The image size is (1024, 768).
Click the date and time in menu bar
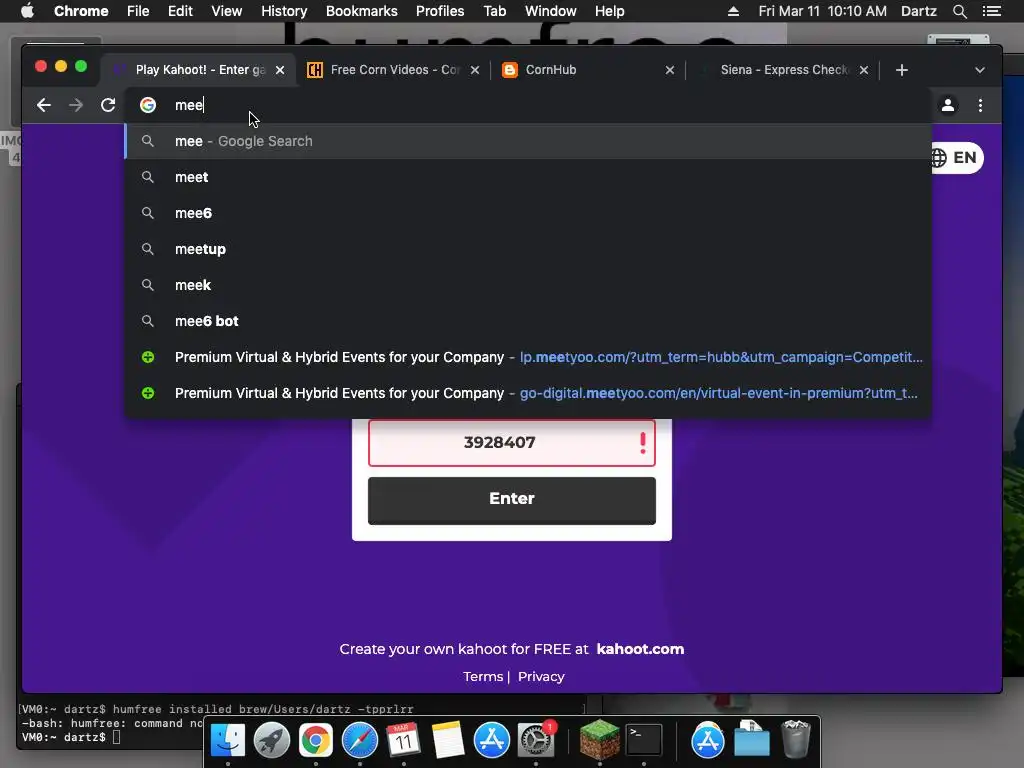pos(822,11)
